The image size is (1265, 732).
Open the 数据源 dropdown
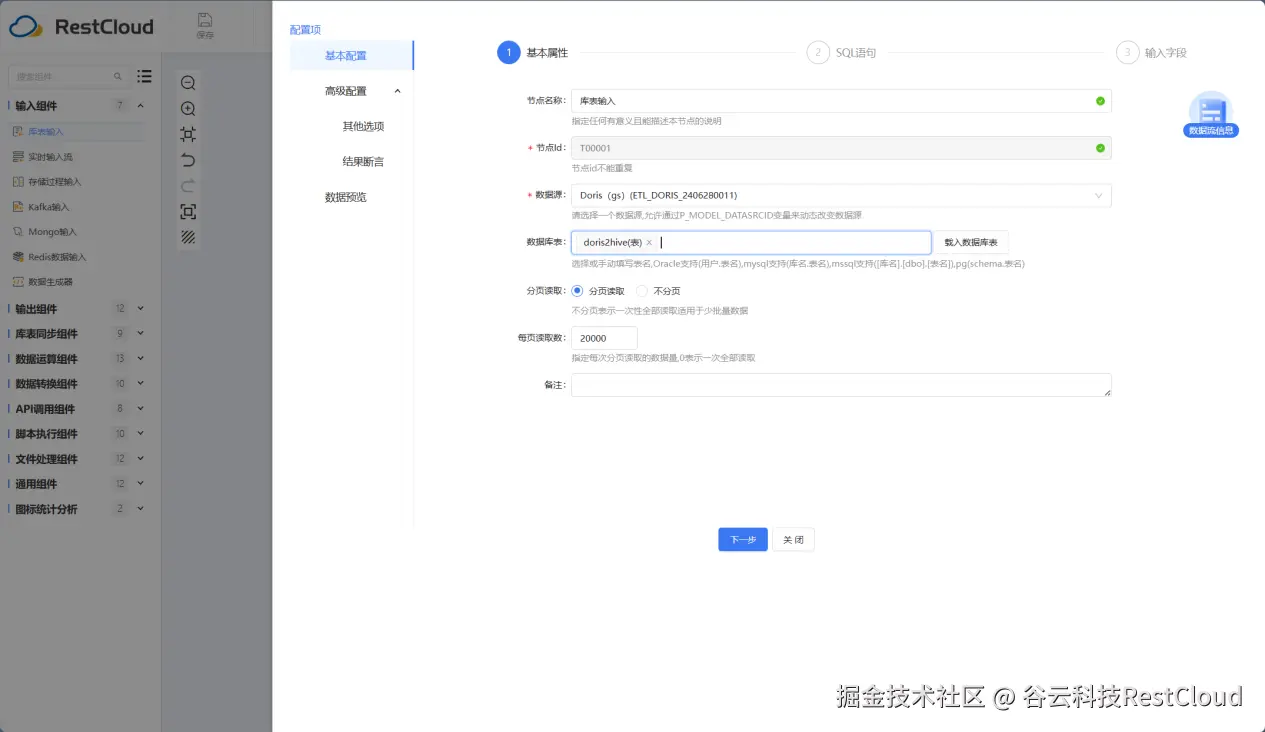click(841, 195)
